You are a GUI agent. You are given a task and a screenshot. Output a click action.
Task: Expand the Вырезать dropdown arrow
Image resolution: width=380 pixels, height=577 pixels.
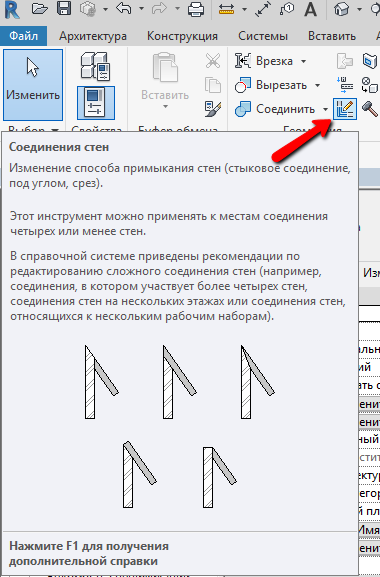[x=317, y=85]
